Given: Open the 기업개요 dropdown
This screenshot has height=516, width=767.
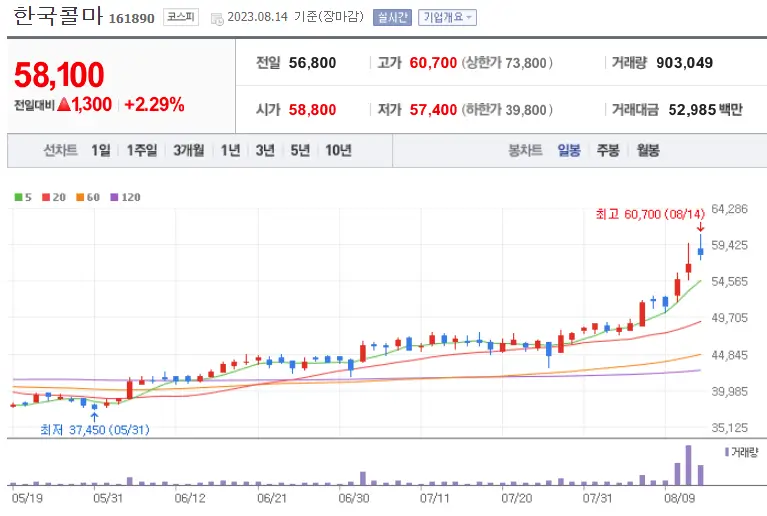Looking at the screenshot, I should tap(447, 18).
